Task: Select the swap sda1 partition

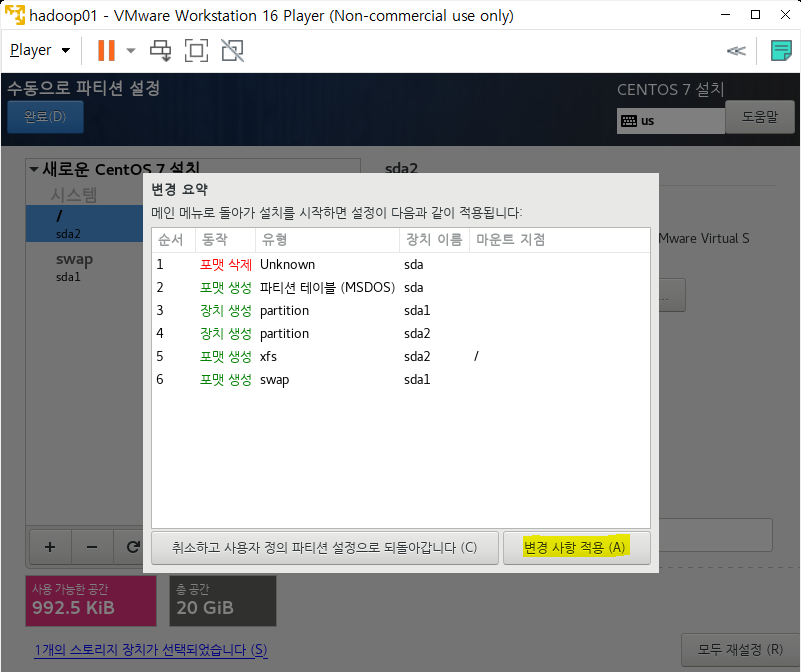Action: [85, 267]
